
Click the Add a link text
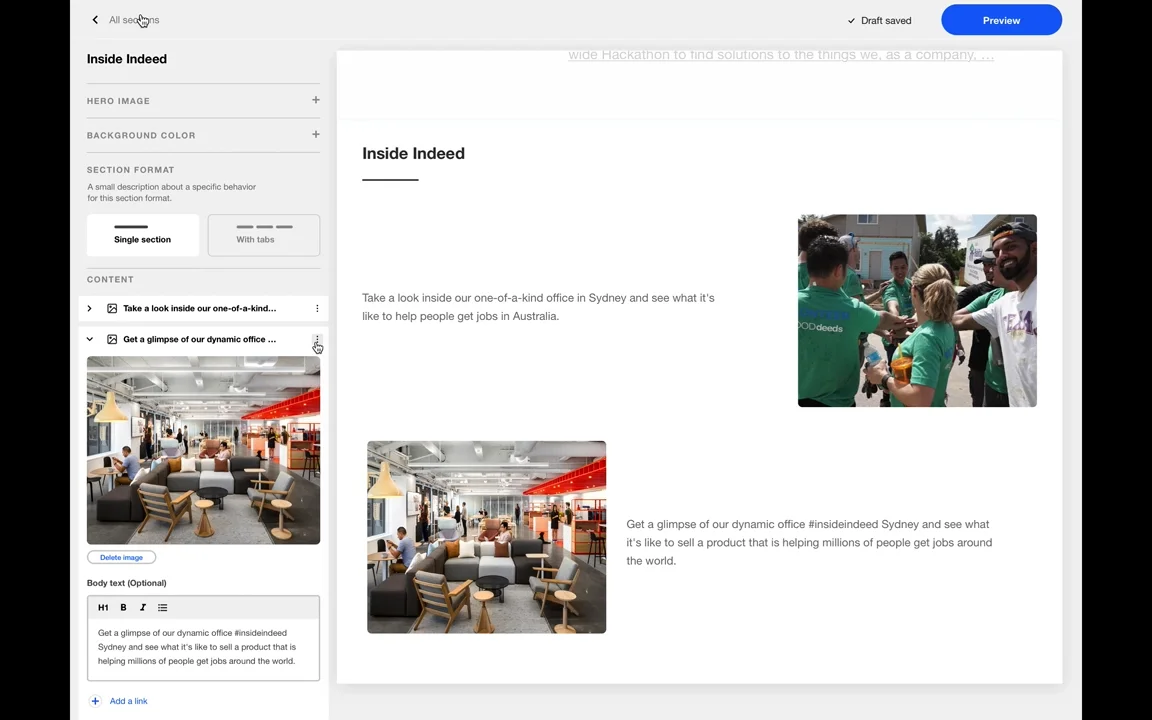[129, 701]
